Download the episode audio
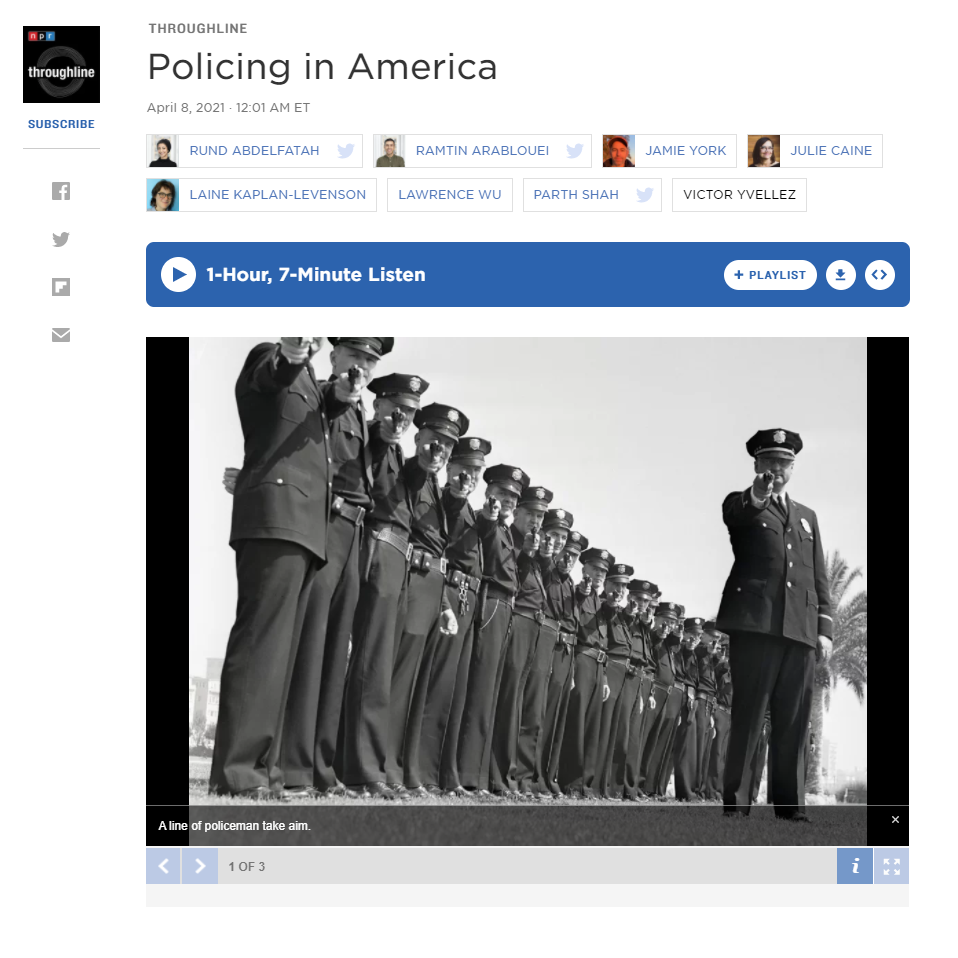The width and height of the screenshot is (958, 958). tap(841, 275)
